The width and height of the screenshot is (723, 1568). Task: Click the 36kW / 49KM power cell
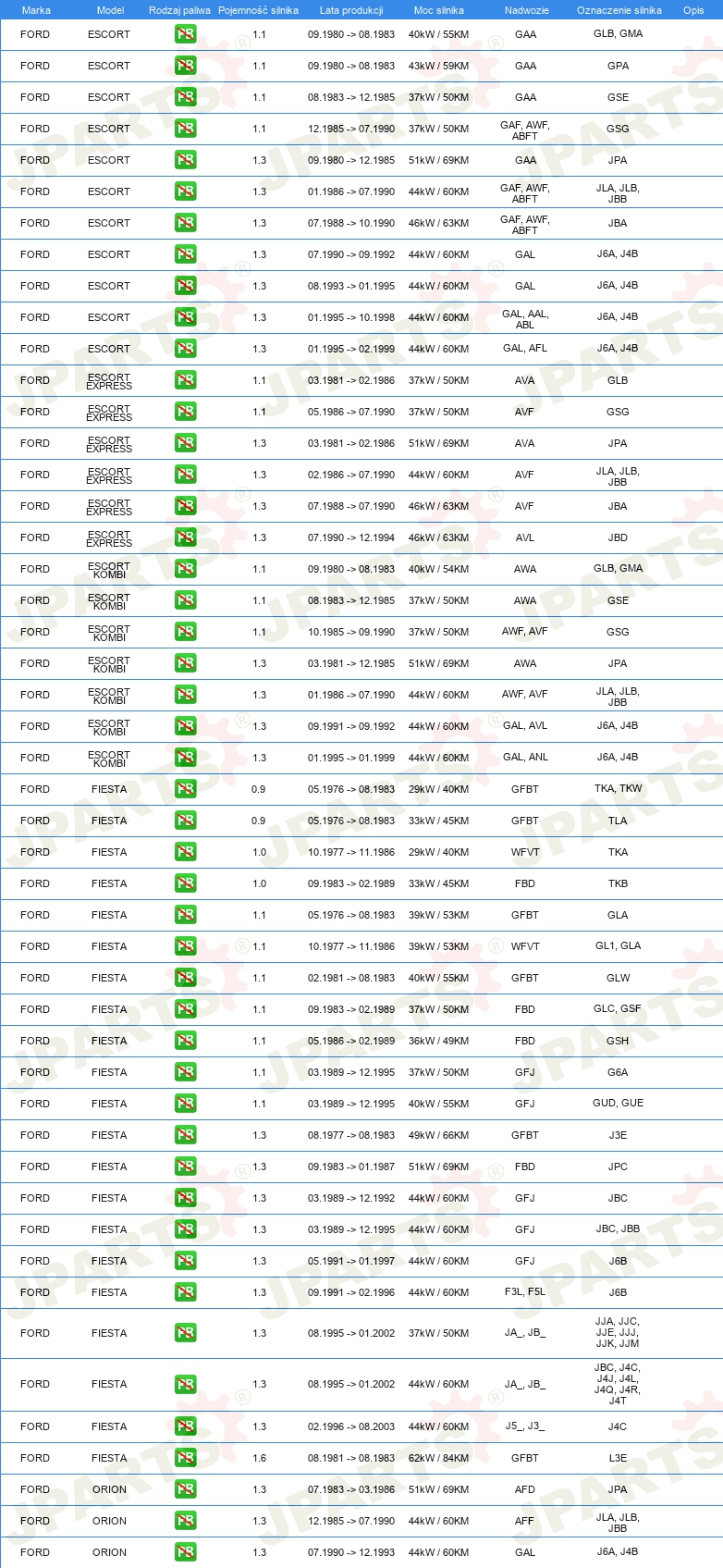tap(438, 1041)
